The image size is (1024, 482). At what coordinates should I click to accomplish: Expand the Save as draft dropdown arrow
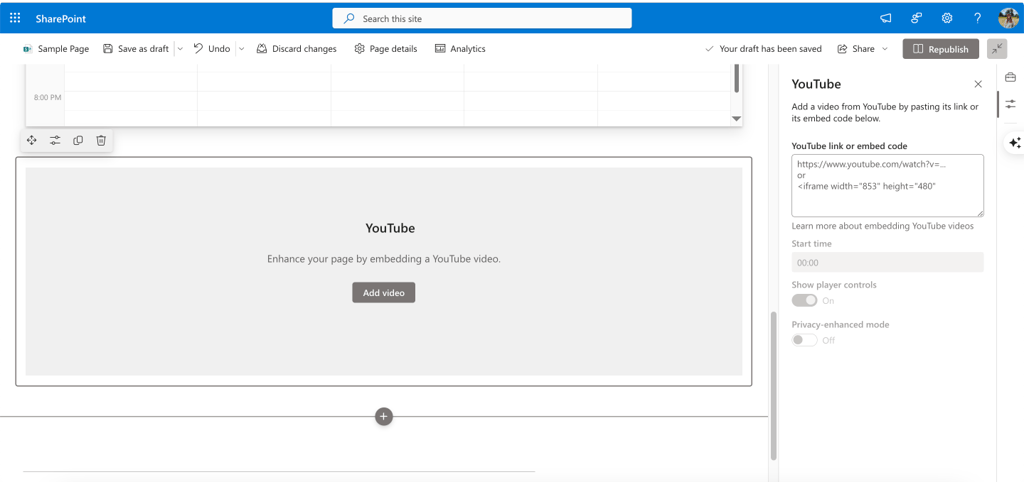pyautogui.click(x=180, y=49)
